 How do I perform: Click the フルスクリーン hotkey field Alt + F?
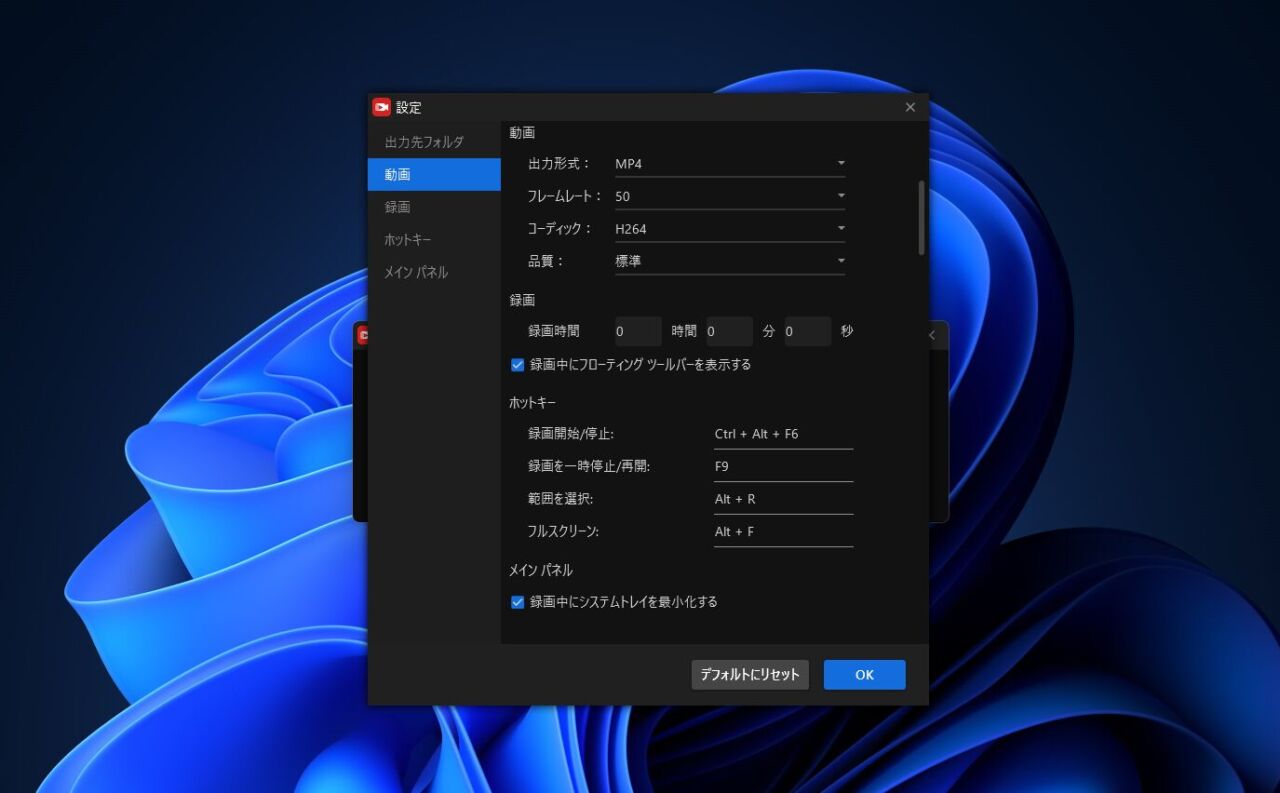(783, 532)
